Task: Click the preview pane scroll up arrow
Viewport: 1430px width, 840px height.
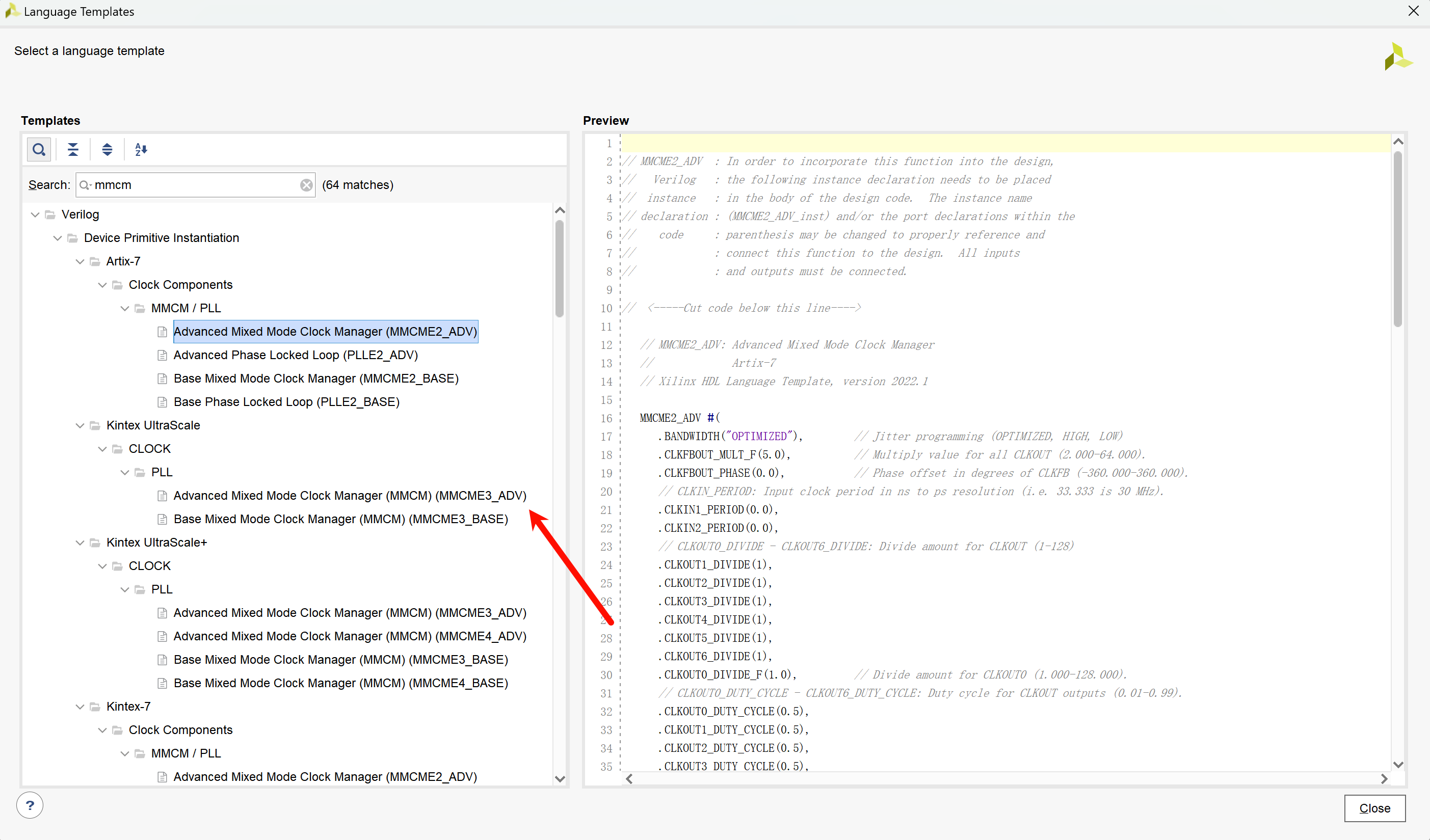Action: [x=1398, y=141]
